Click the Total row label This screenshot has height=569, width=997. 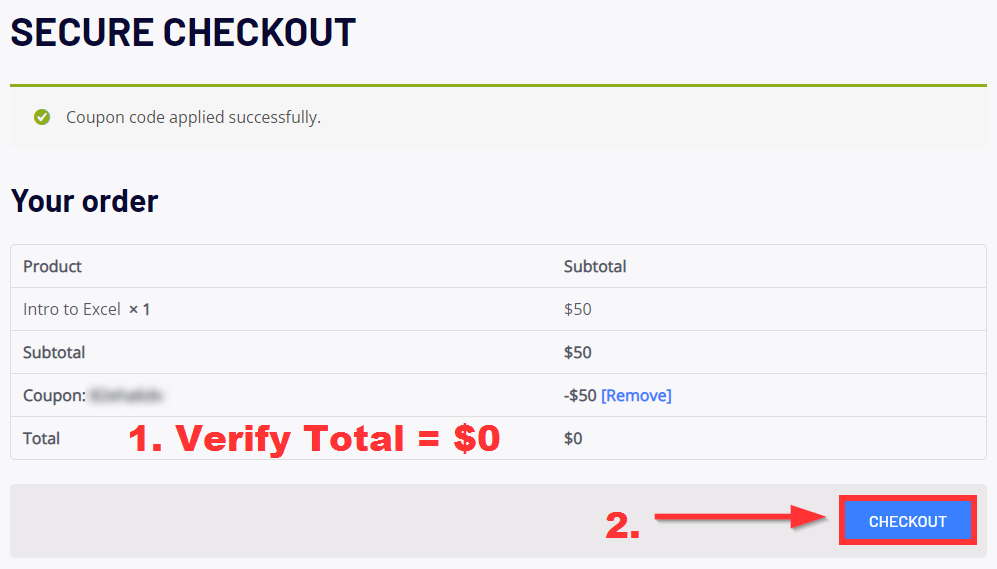click(x=41, y=439)
